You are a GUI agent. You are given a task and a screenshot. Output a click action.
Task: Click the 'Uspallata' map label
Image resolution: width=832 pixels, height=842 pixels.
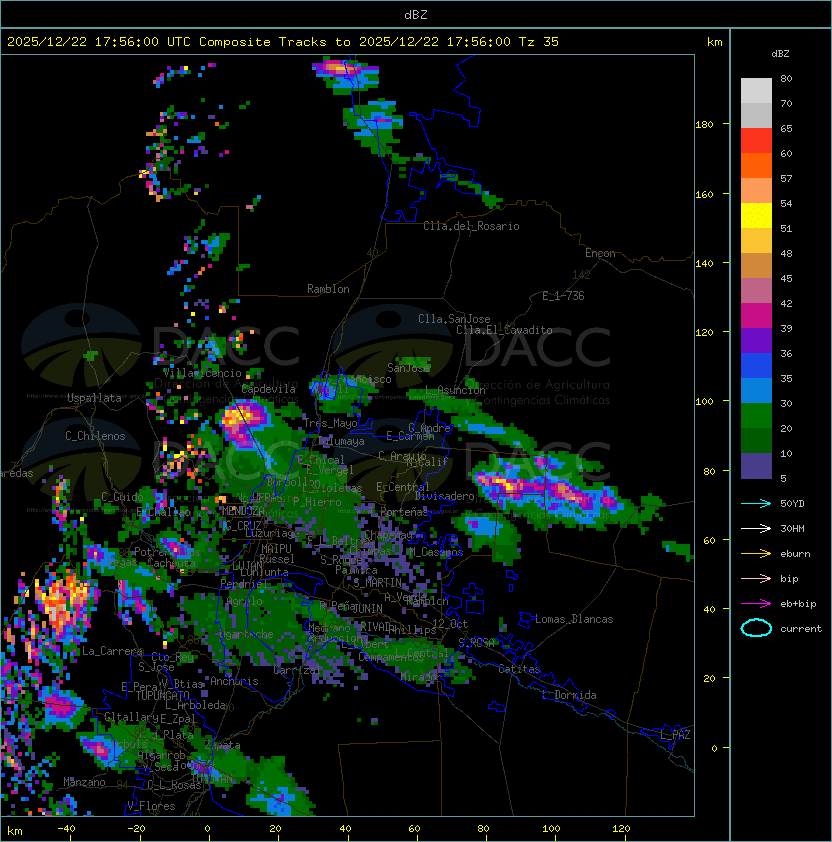95,398
